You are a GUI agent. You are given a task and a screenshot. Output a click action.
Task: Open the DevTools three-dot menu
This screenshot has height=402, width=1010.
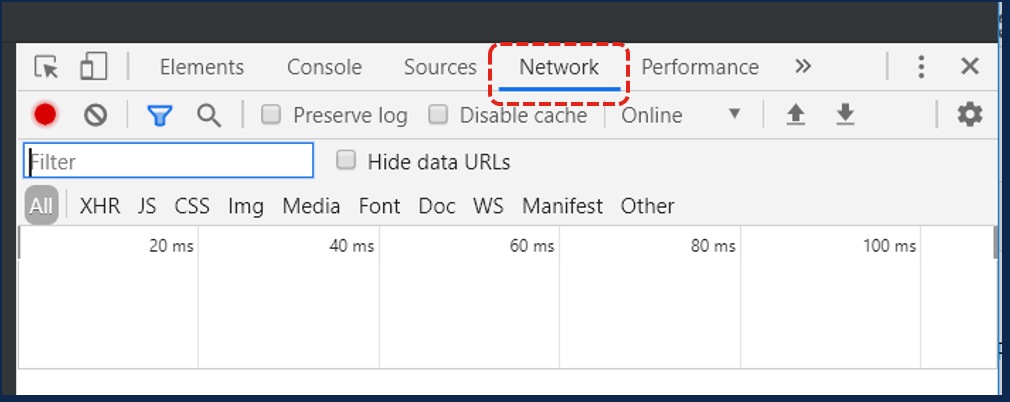(x=921, y=67)
